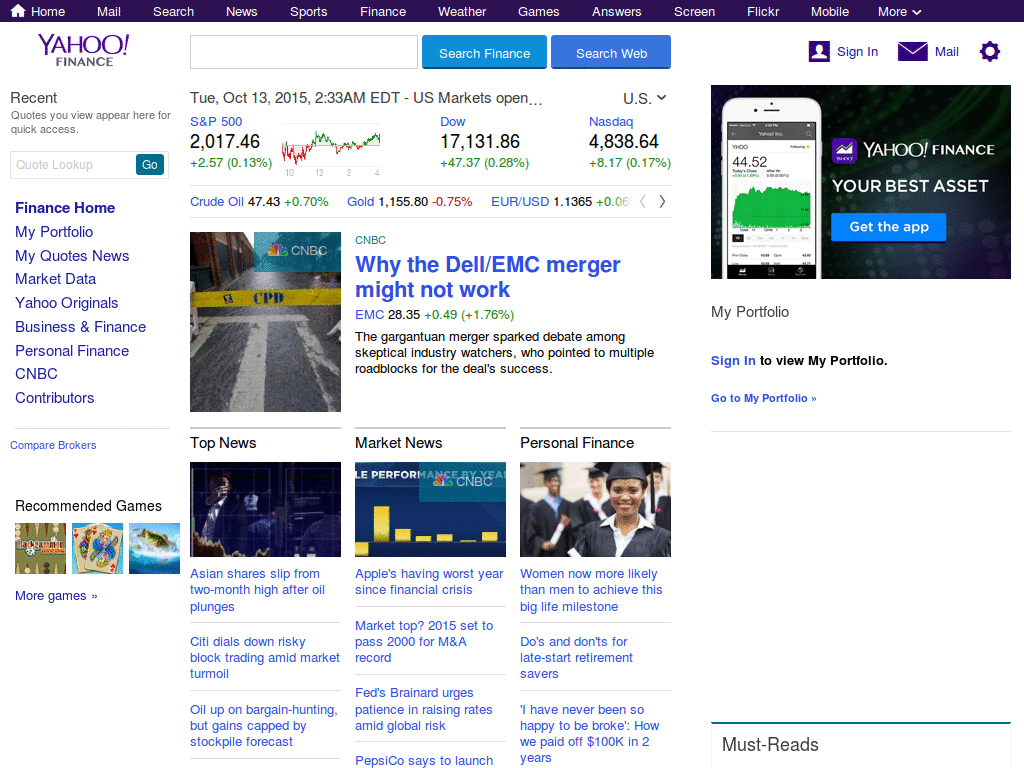Open the Dell/EMC merger headline
1024x768 pixels.
click(x=487, y=277)
